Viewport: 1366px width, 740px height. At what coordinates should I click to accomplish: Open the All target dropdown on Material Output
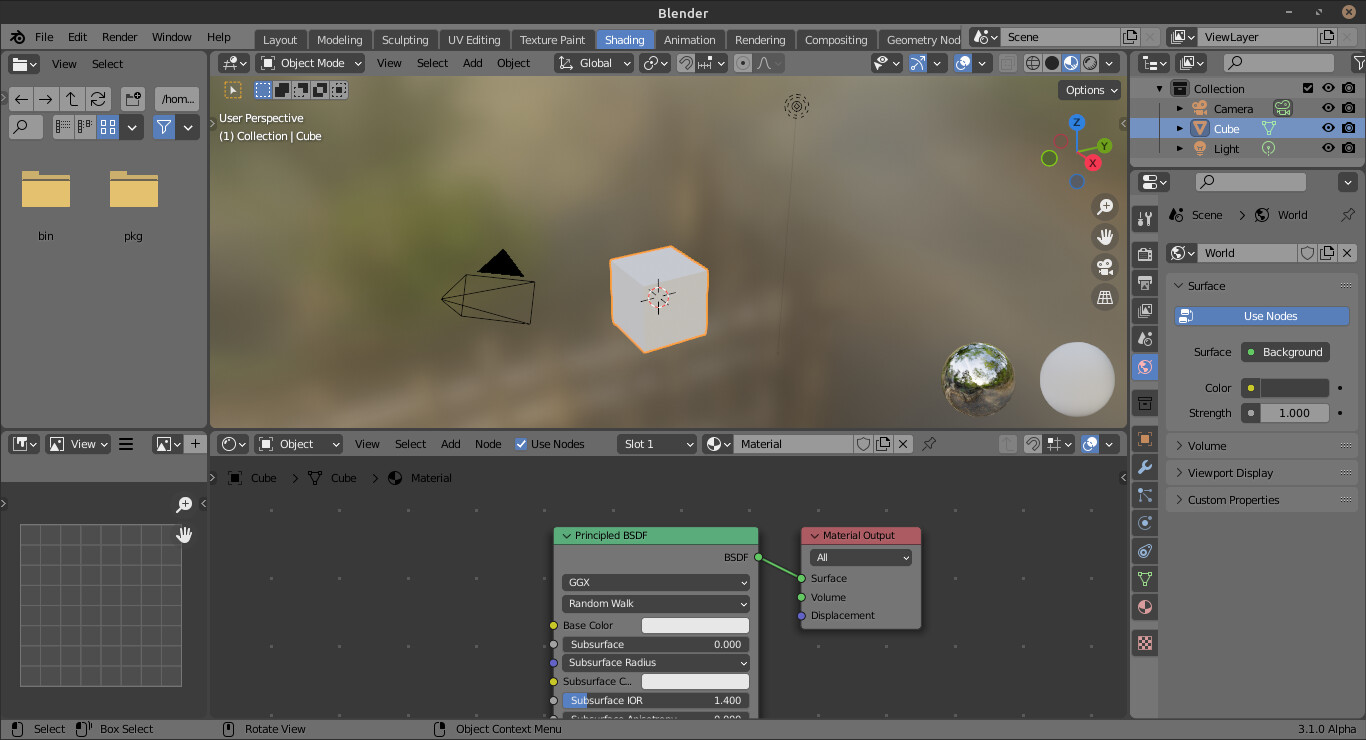[861, 557]
